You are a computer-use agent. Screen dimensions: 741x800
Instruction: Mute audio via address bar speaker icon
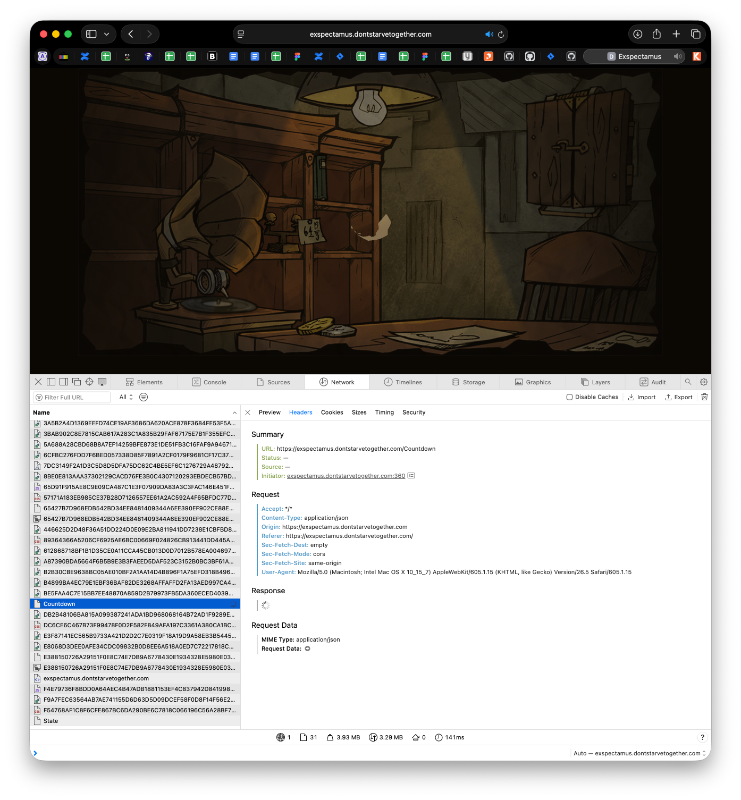pyautogui.click(x=488, y=34)
